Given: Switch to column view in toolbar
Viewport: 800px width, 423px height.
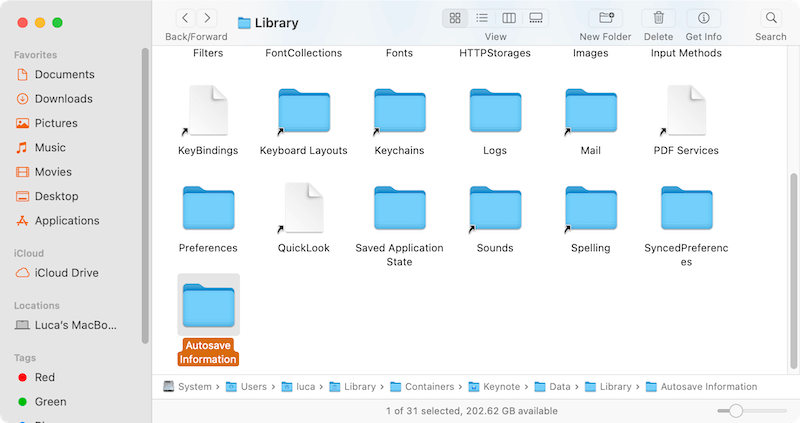Looking at the screenshot, I should coord(509,18).
